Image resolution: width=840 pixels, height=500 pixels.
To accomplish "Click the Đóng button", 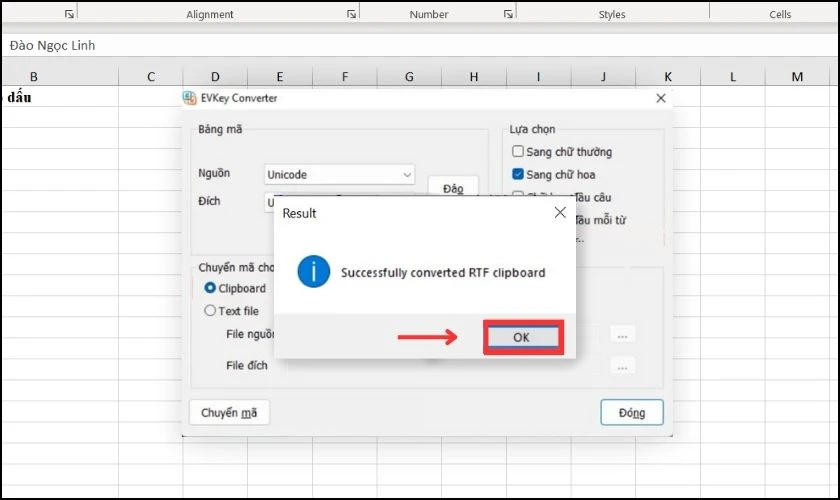I will pyautogui.click(x=632, y=413).
